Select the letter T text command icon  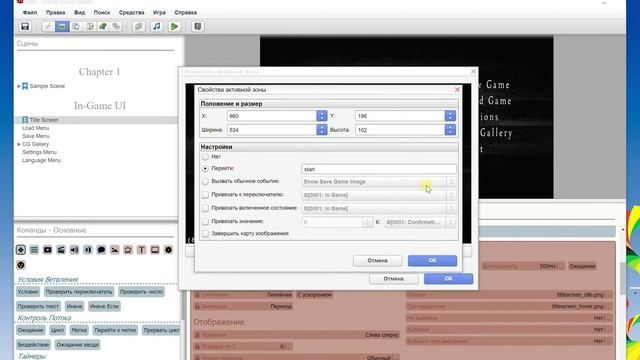142,250
